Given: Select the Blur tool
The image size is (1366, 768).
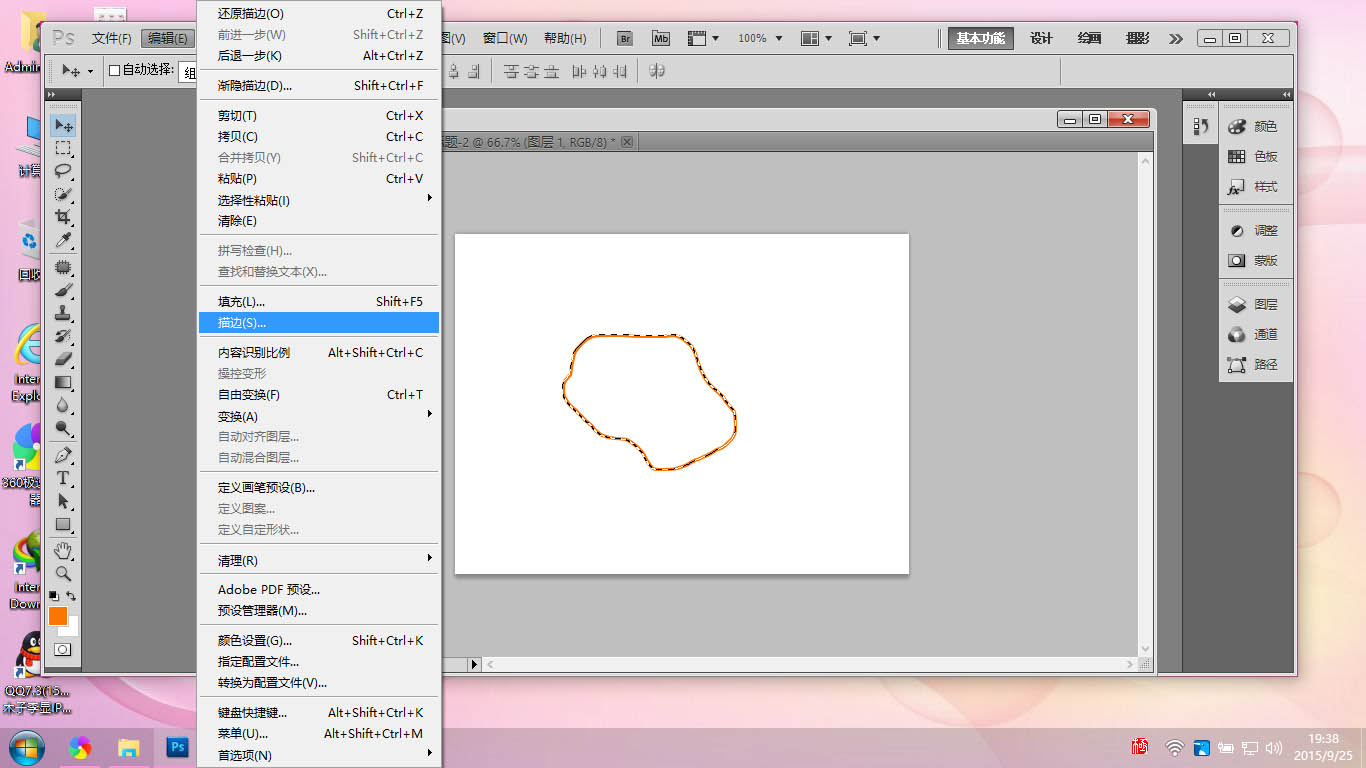Looking at the screenshot, I should [x=63, y=405].
